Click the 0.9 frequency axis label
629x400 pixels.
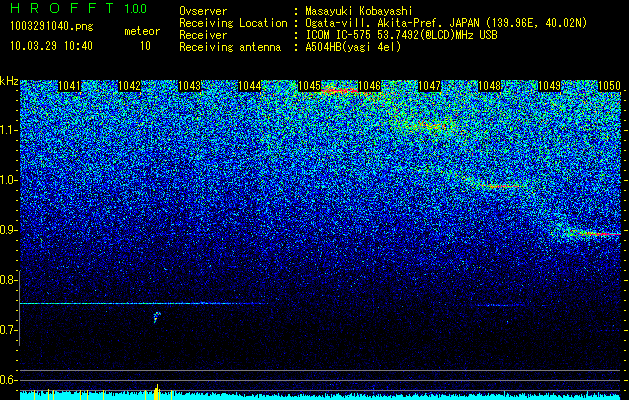click(8, 230)
